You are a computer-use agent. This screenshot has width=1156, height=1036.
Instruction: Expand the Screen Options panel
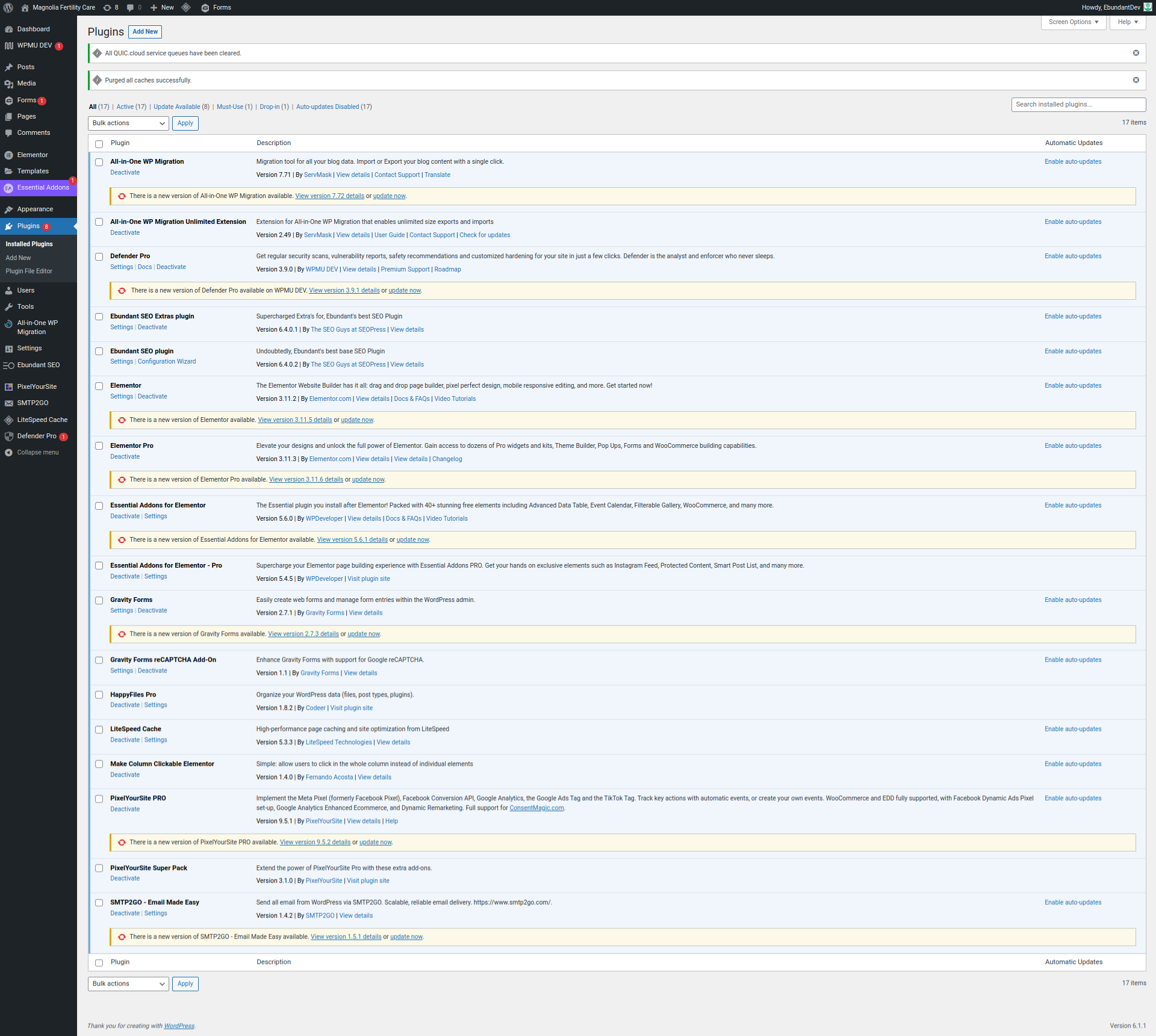point(1073,22)
